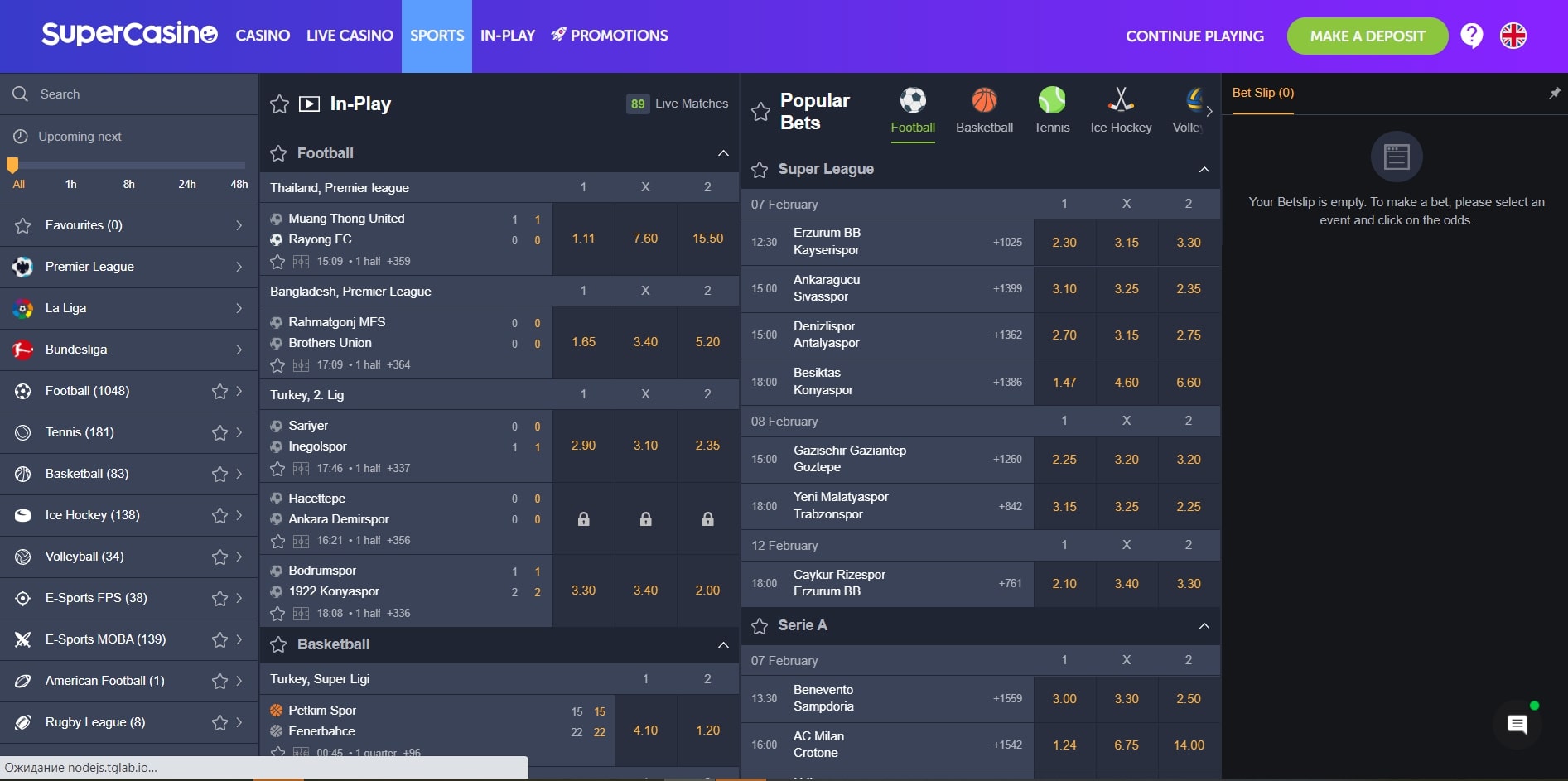The height and width of the screenshot is (781, 1568).
Task: Favourite the Popular Bets star
Action: tap(760, 112)
